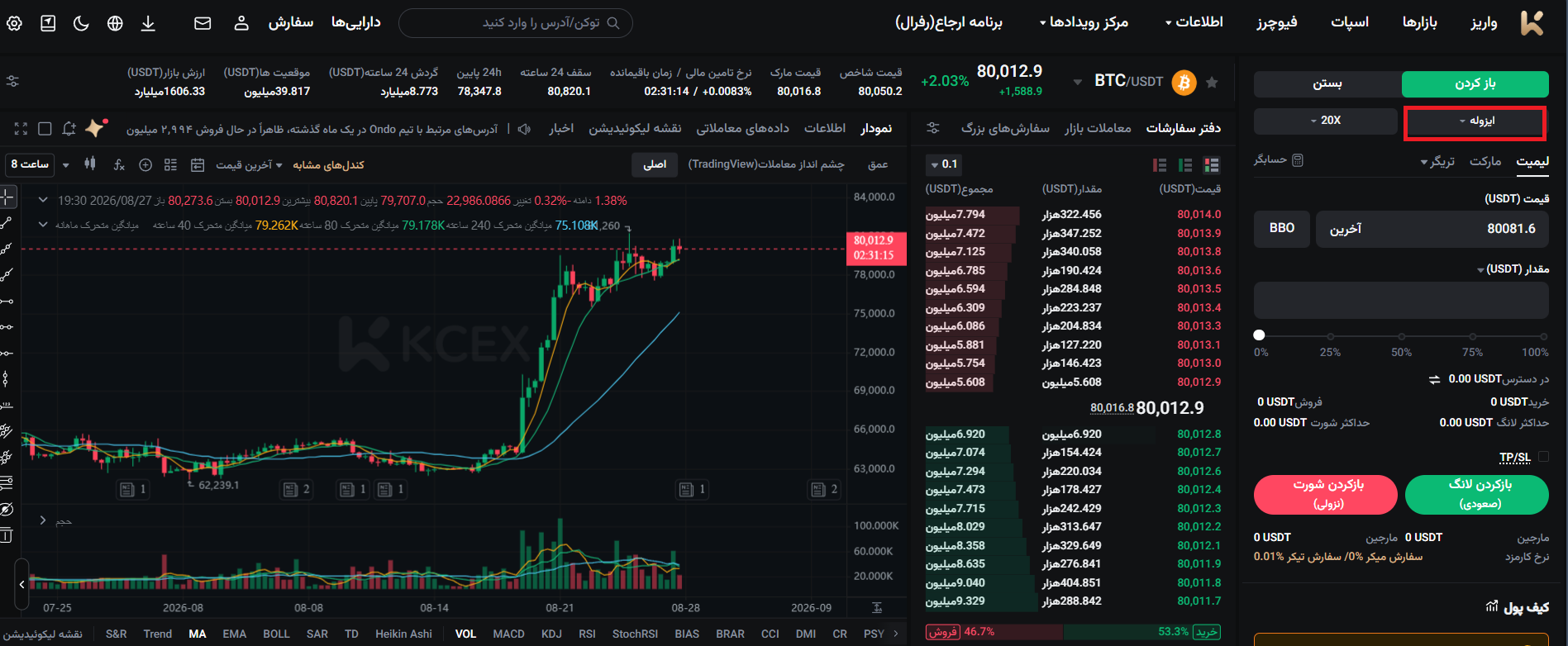Click the red Open Short button

coord(1325,494)
